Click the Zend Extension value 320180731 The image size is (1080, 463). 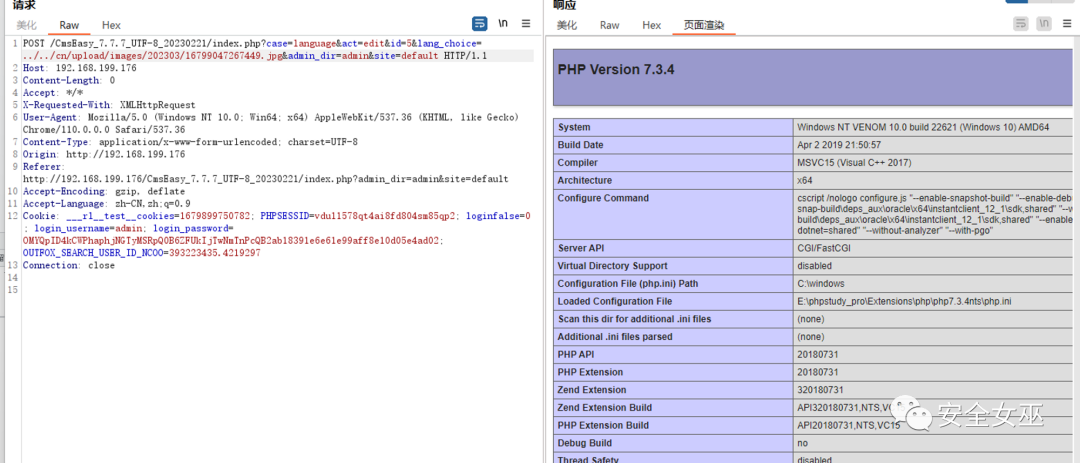point(820,390)
